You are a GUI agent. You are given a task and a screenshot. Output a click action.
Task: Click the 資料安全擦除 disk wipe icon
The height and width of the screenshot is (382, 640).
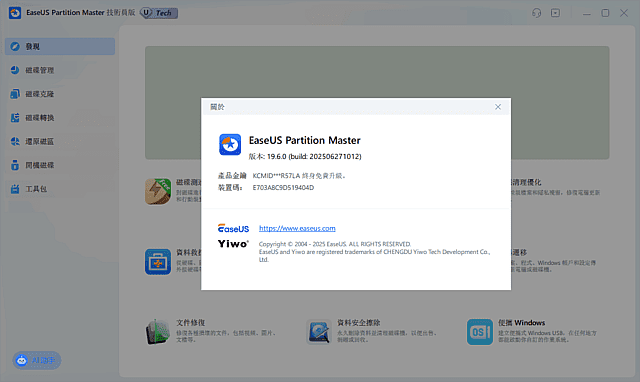tap(319, 332)
